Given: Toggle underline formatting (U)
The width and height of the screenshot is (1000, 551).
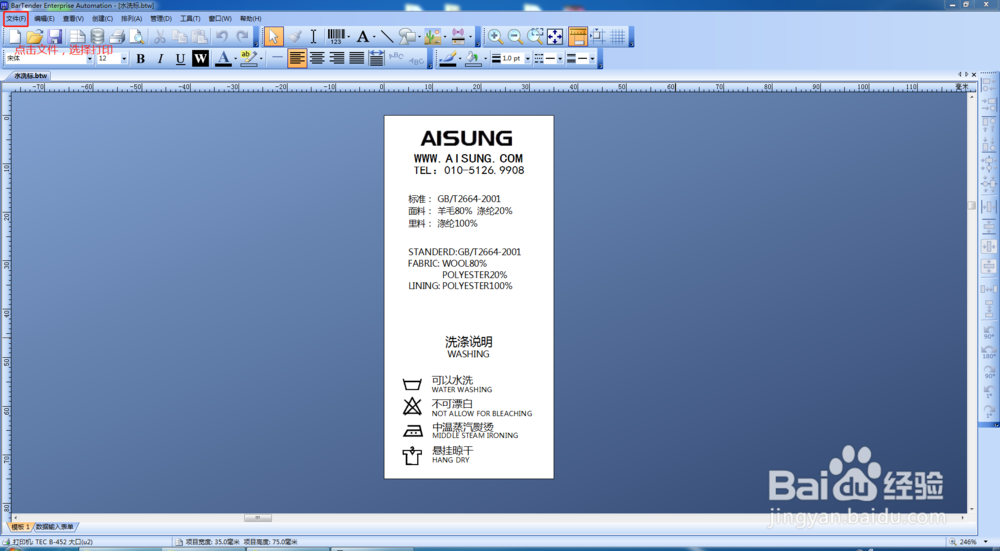Looking at the screenshot, I should 180,59.
